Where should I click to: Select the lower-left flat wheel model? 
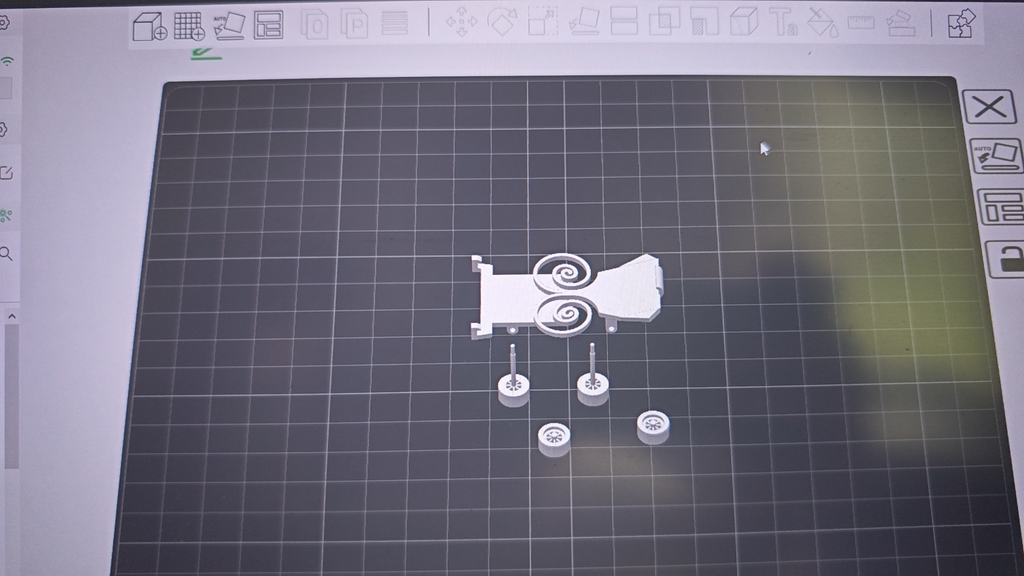[554, 438]
